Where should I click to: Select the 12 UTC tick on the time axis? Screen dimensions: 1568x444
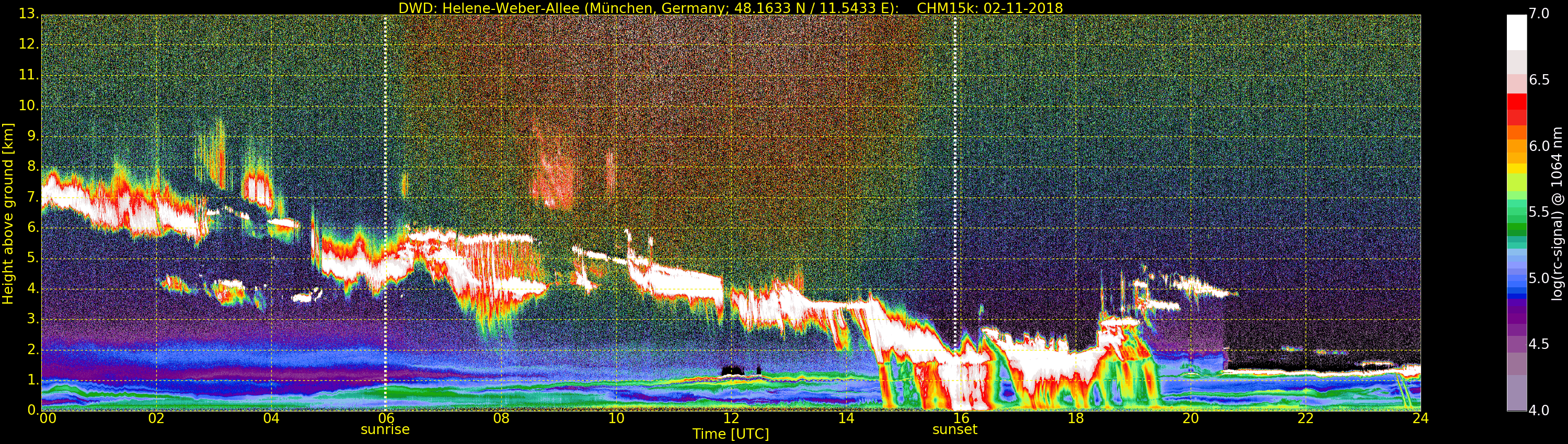731,418
